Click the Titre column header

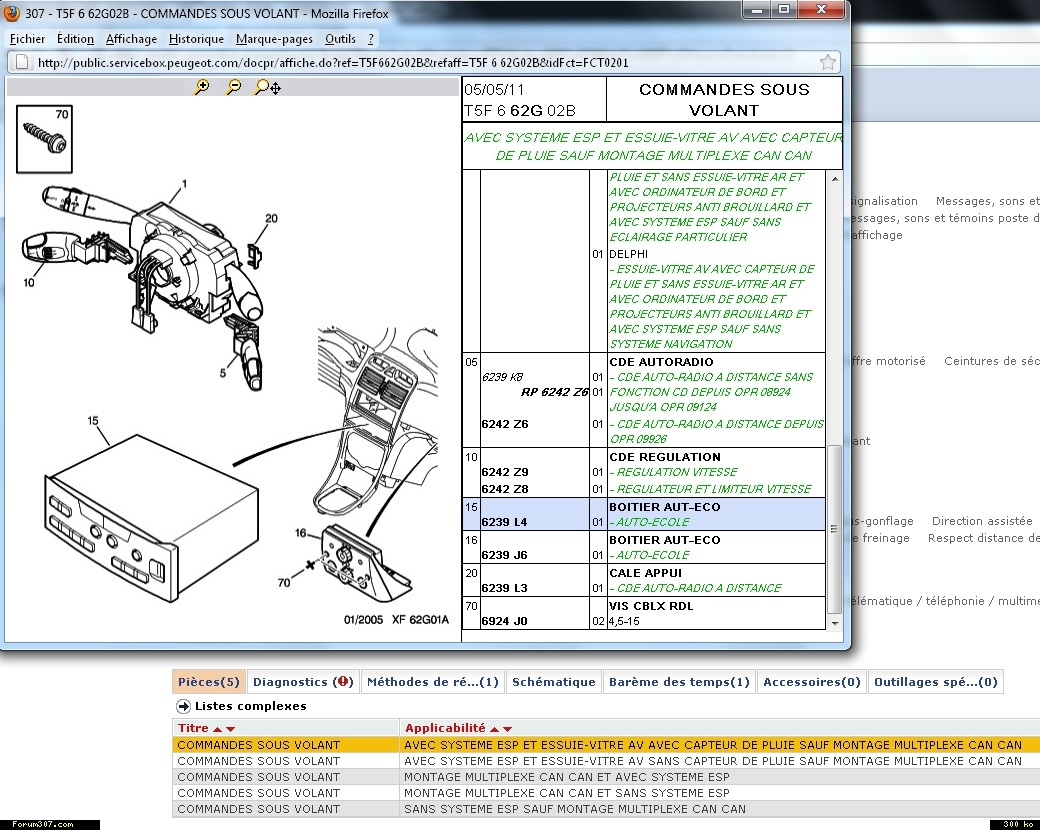pyautogui.click(x=193, y=728)
